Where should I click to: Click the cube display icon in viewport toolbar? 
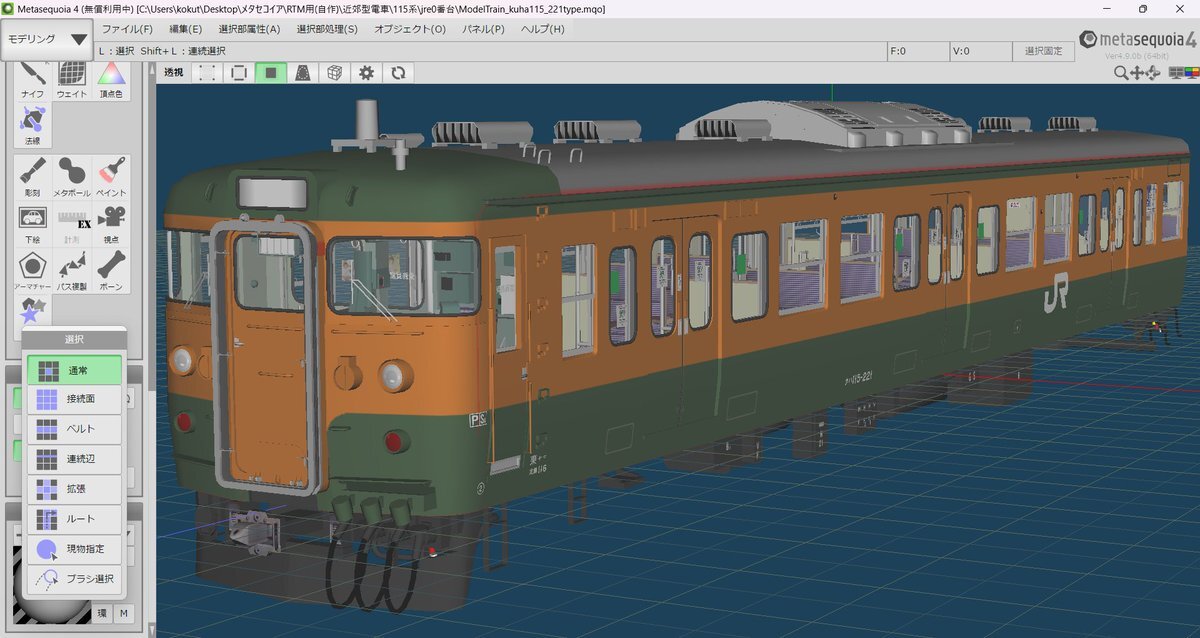(x=335, y=72)
